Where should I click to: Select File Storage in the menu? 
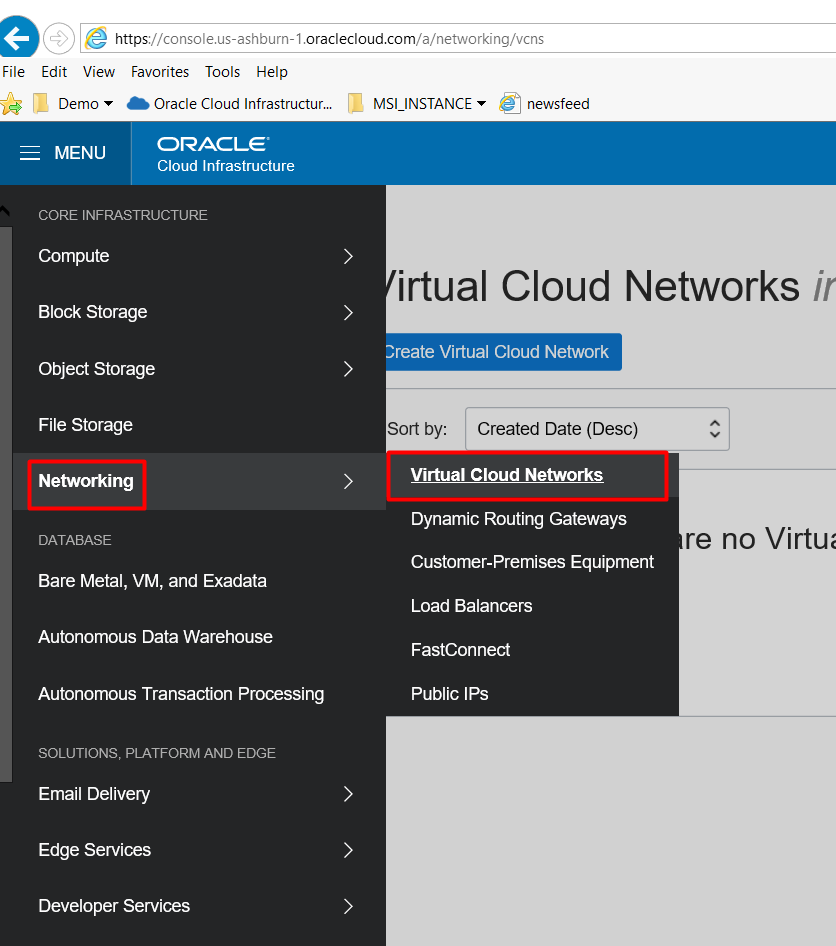(86, 425)
